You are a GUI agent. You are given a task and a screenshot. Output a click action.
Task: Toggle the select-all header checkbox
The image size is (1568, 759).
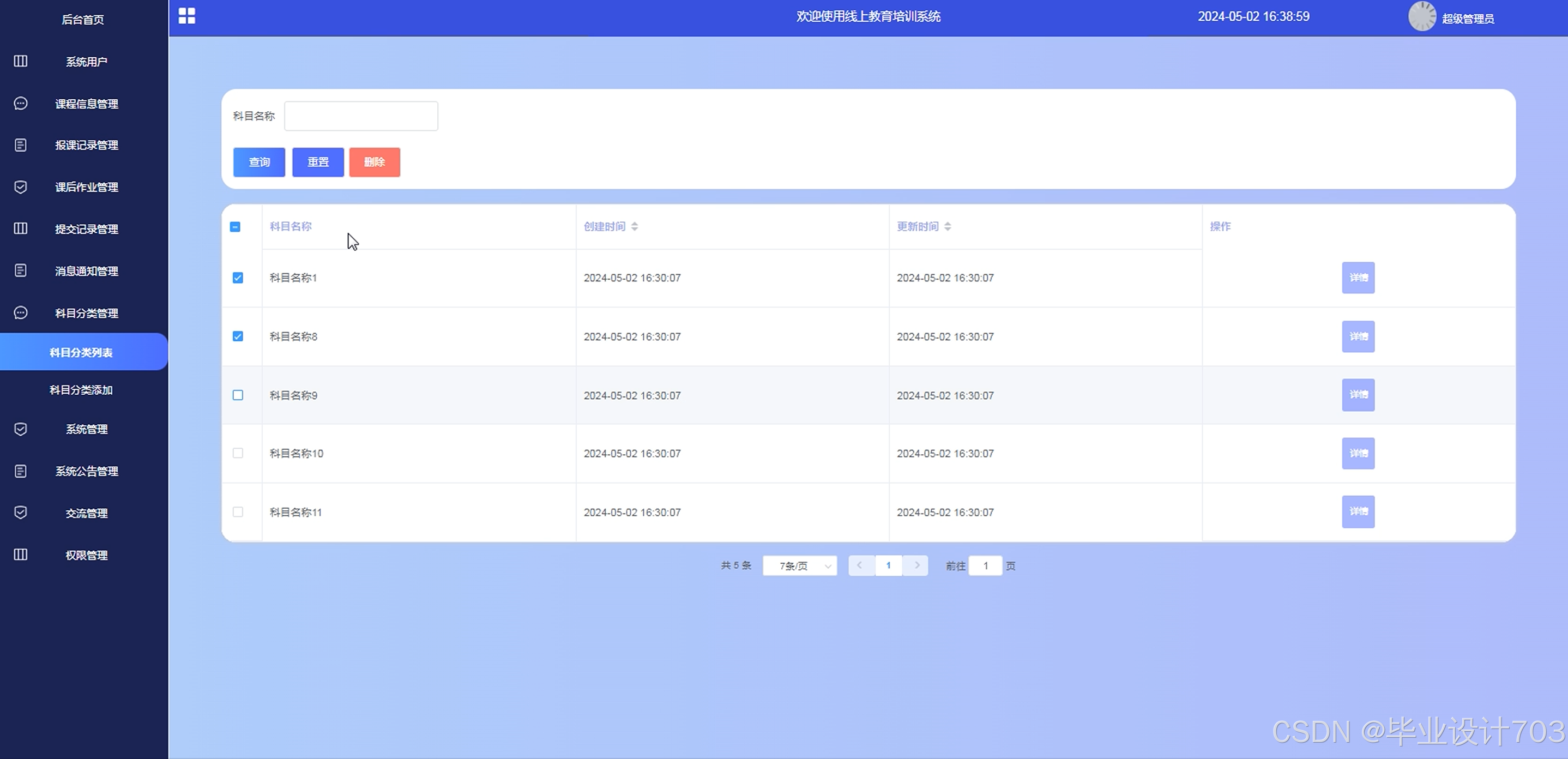coord(235,227)
